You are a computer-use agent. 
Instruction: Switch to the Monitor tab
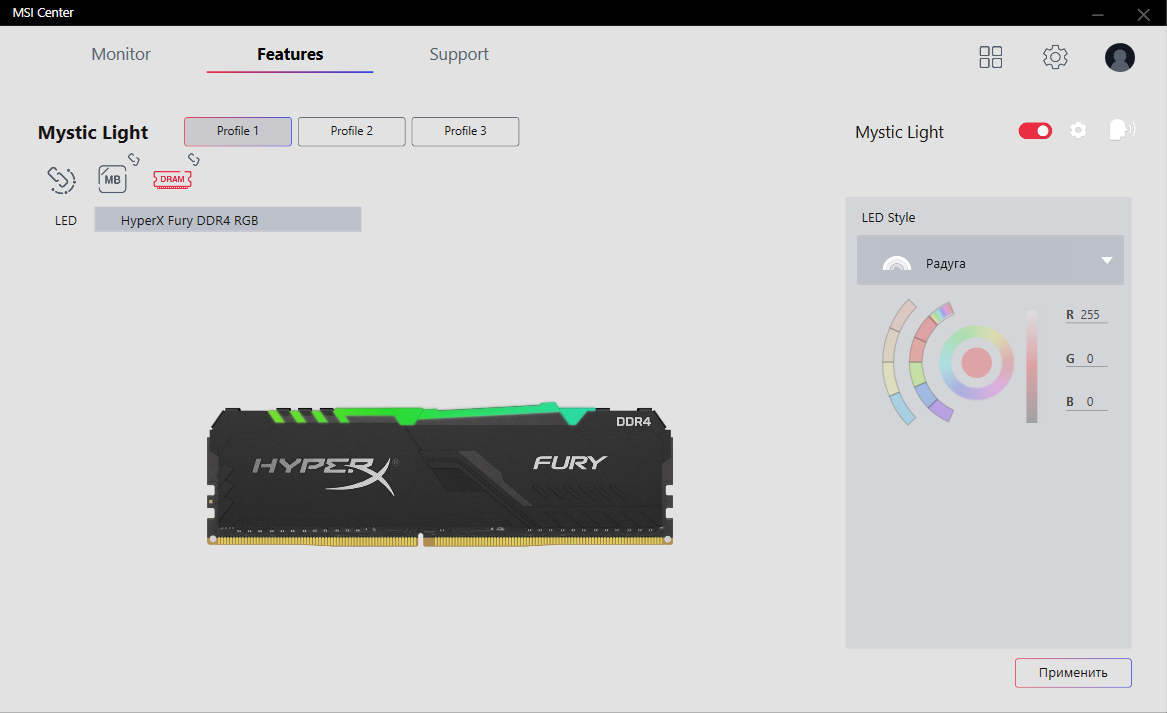pos(121,54)
